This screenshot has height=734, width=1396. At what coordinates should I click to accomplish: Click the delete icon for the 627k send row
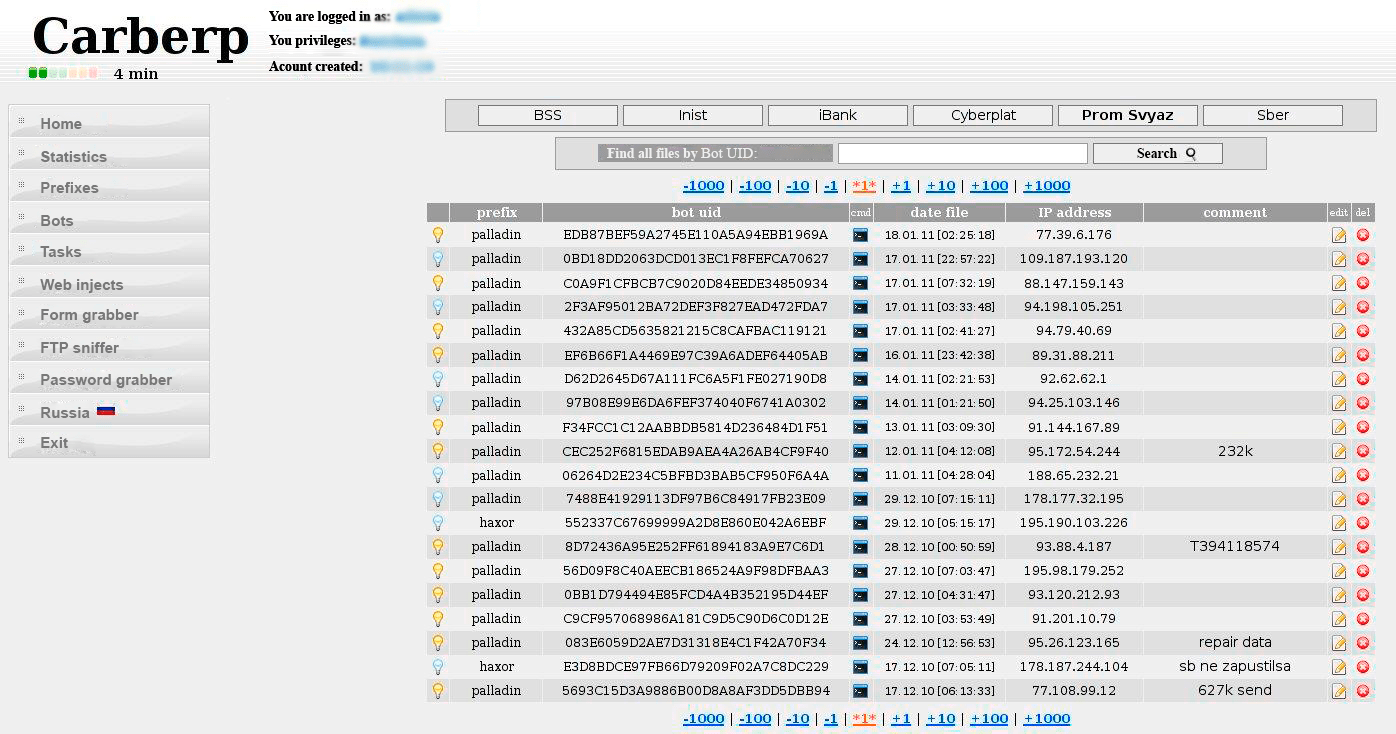[x=1362, y=691]
